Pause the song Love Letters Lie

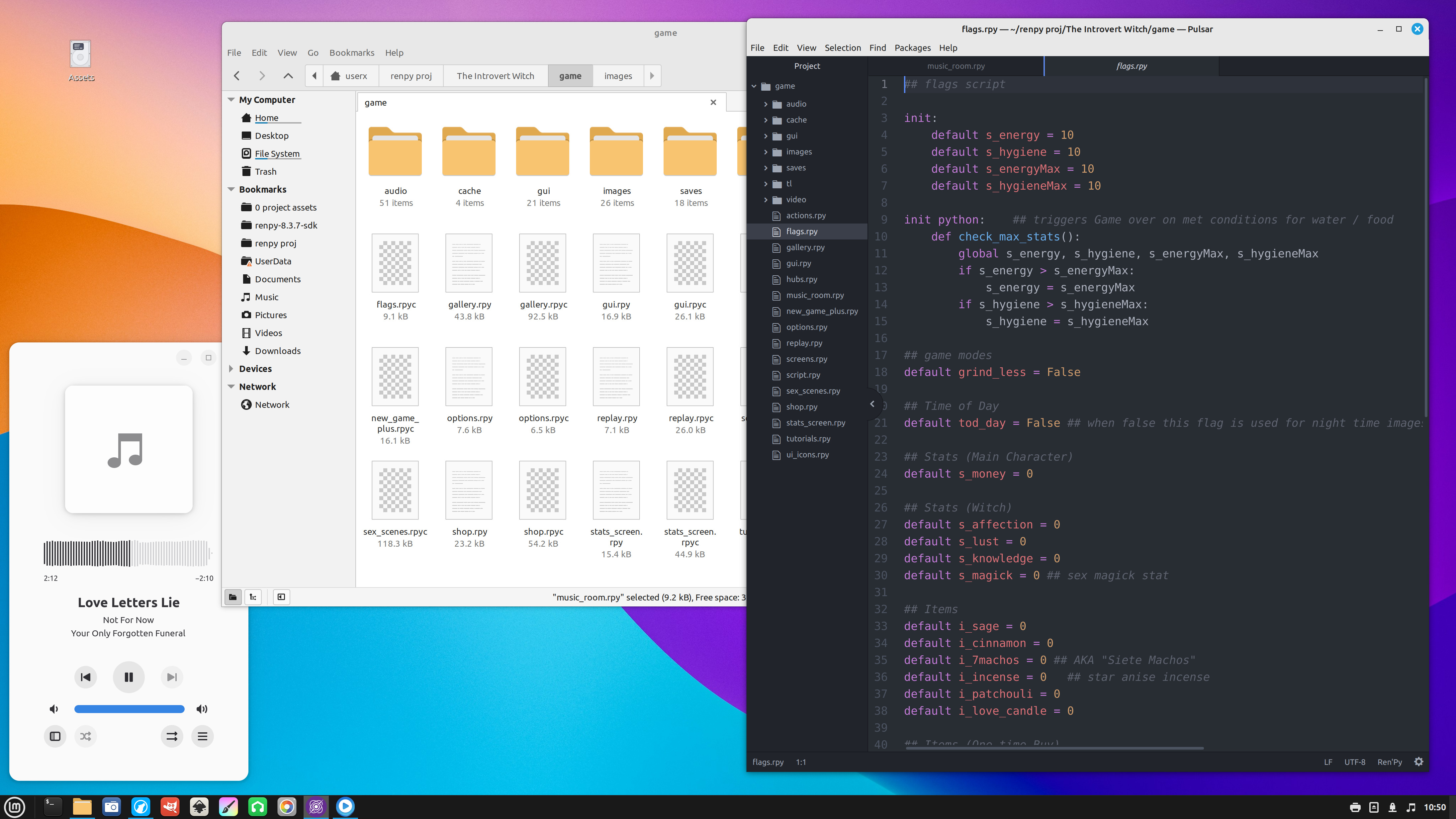(128, 677)
